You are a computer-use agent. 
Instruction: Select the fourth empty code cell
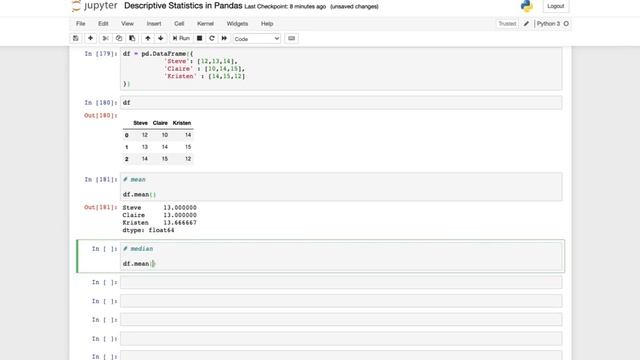(341, 338)
